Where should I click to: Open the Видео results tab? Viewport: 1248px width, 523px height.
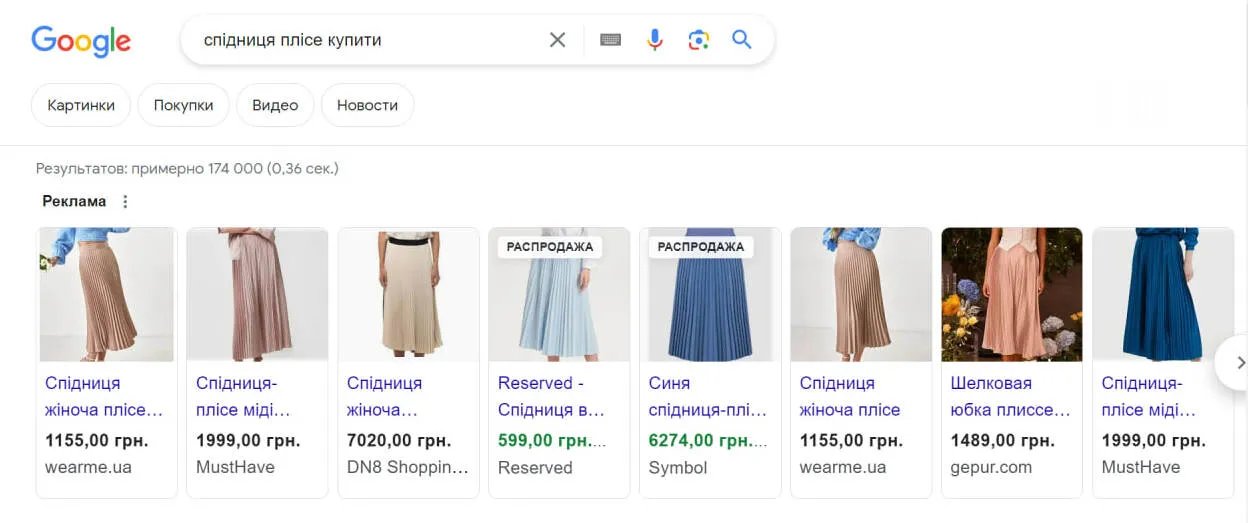click(275, 105)
